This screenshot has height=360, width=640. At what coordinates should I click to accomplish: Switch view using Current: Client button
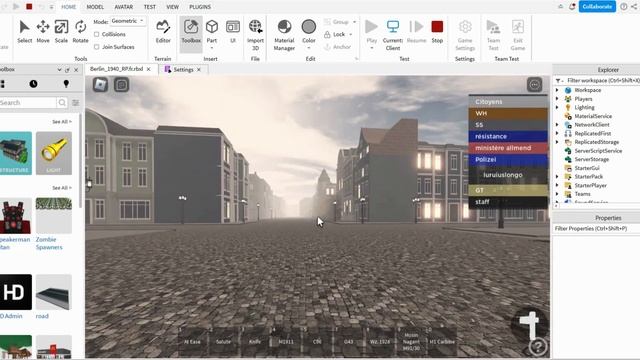(x=393, y=35)
